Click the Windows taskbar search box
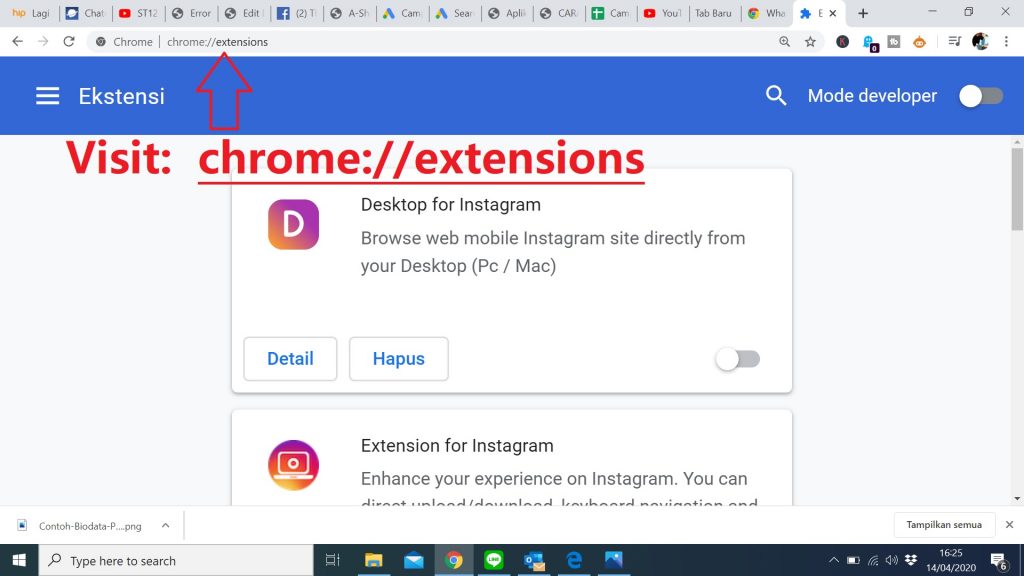1024x576 pixels. coord(175,561)
